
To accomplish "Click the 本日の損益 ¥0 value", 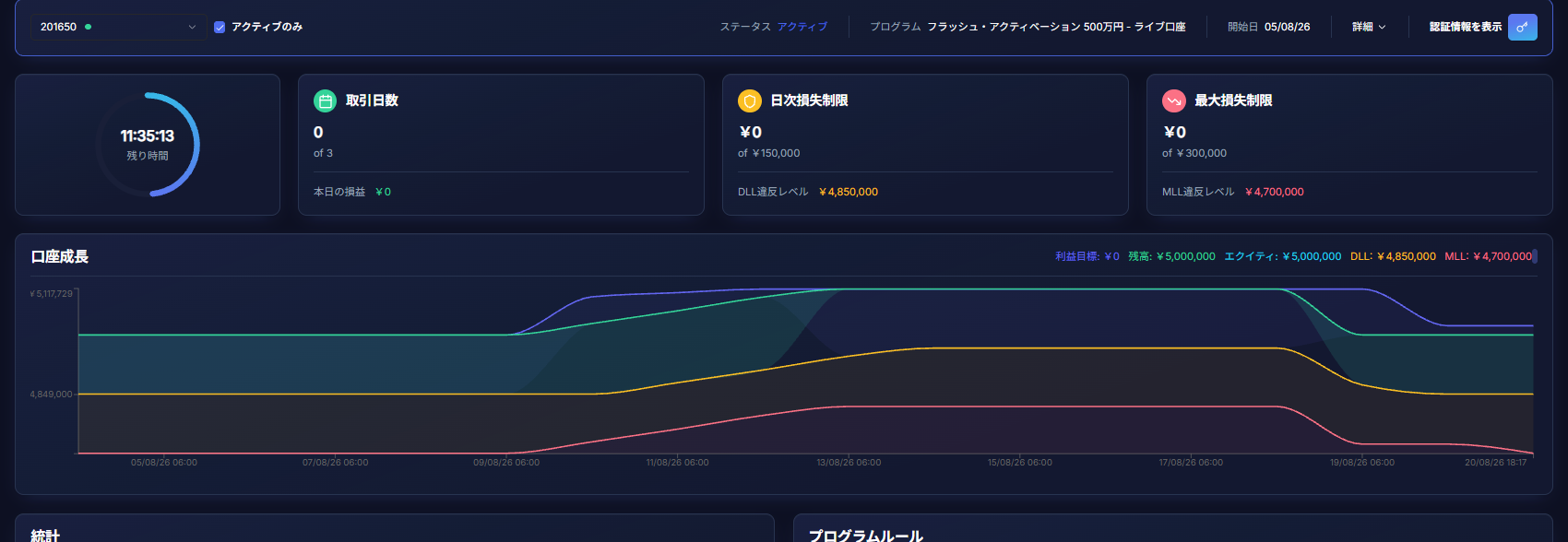I will point(383,192).
